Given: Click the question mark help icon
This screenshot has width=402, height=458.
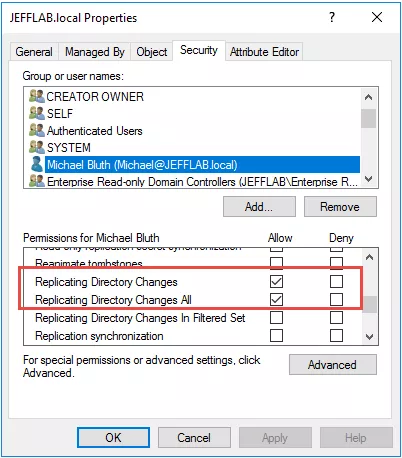Looking at the screenshot, I should 332,17.
